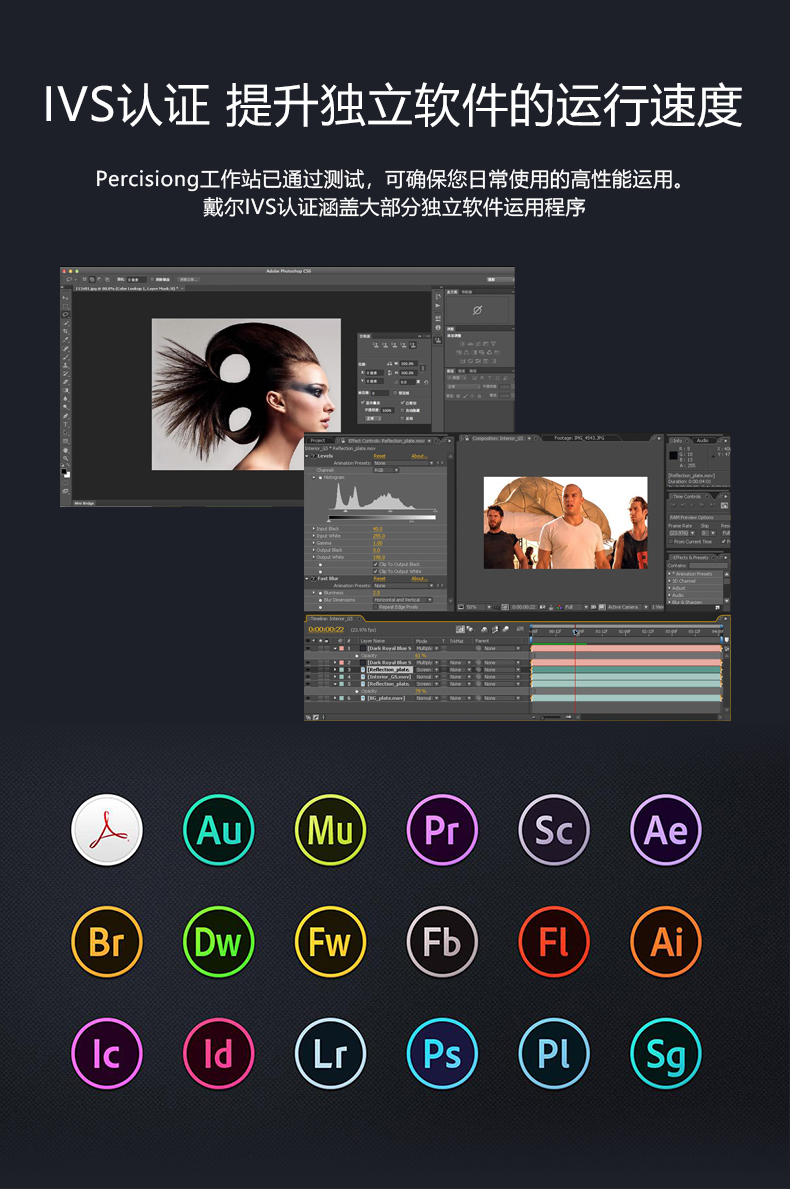Image resolution: width=790 pixels, height=1189 pixels.
Task: Enable From Current Time checkbox
Action: coord(671,541)
